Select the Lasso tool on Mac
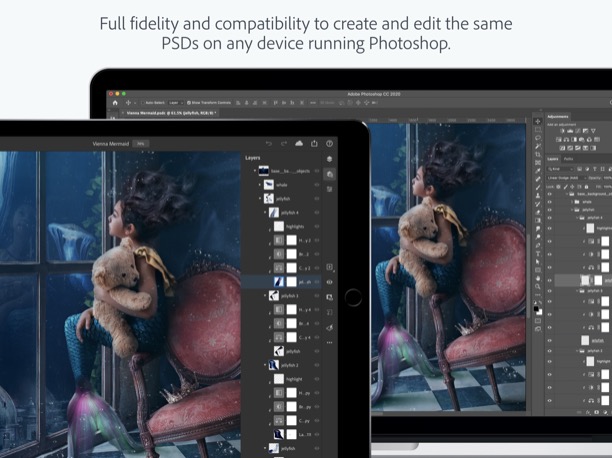Screen dimensions: 612x458 point(538,138)
